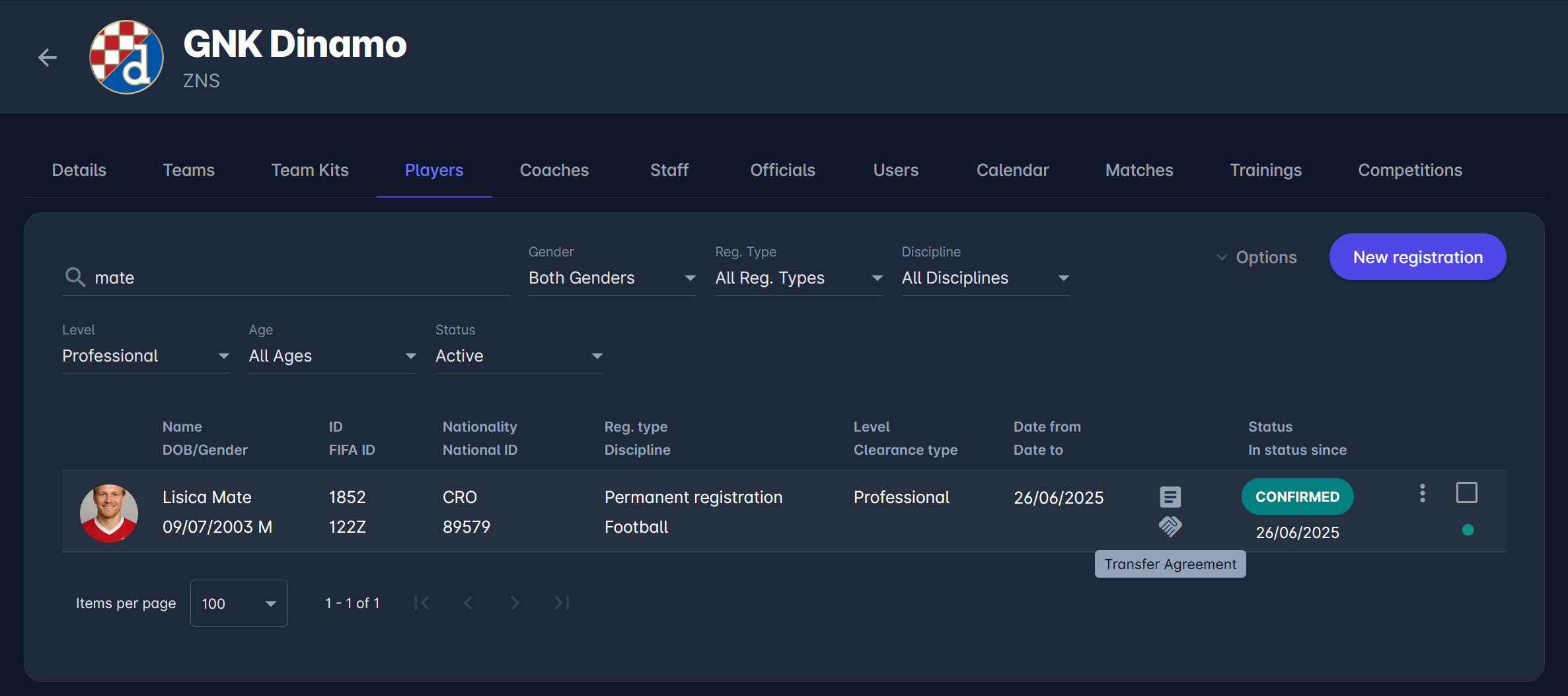Open the three-dot menu for Lisica Mate
This screenshot has width=1568, height=696.
click(x=1423, y=493)
